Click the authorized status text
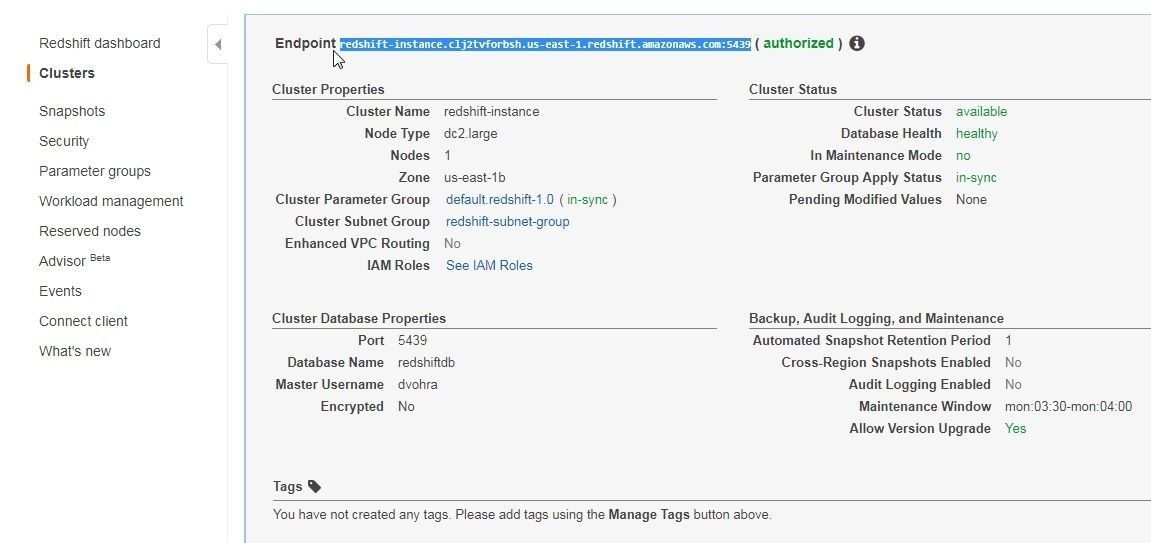 click(x=799, y=43)
